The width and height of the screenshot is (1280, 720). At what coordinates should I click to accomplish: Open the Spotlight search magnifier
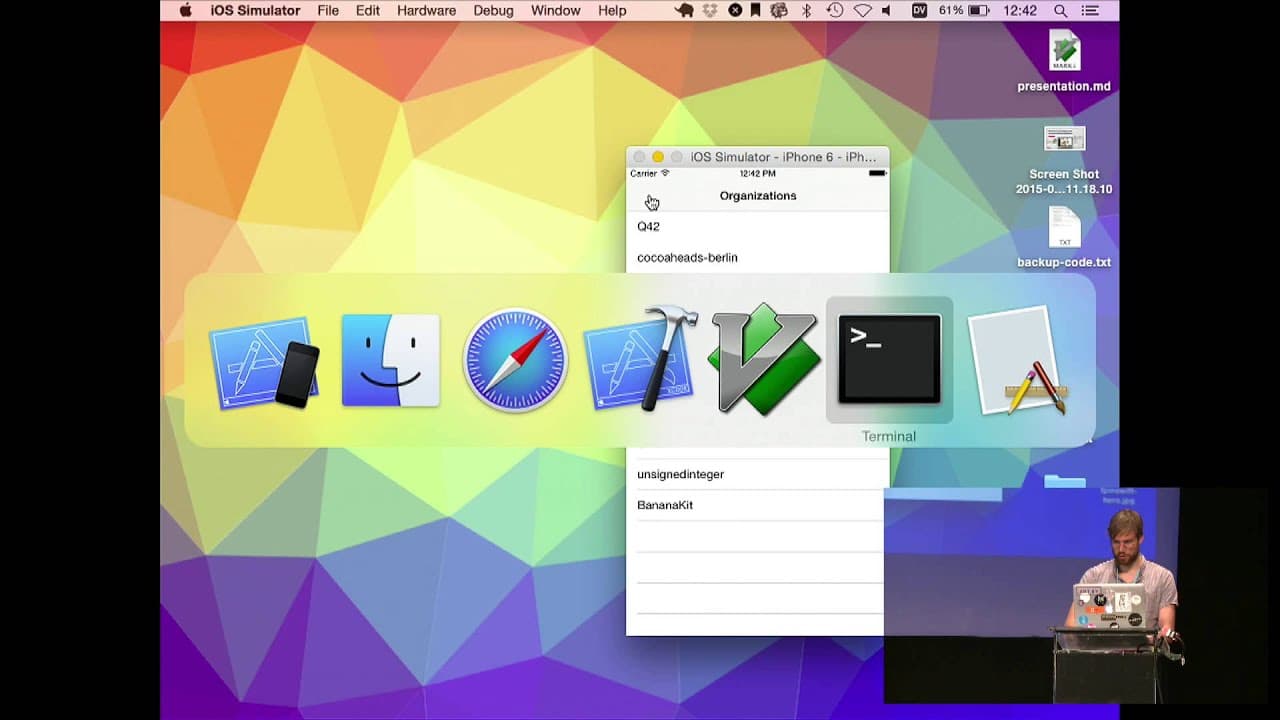coord(1060,11)
